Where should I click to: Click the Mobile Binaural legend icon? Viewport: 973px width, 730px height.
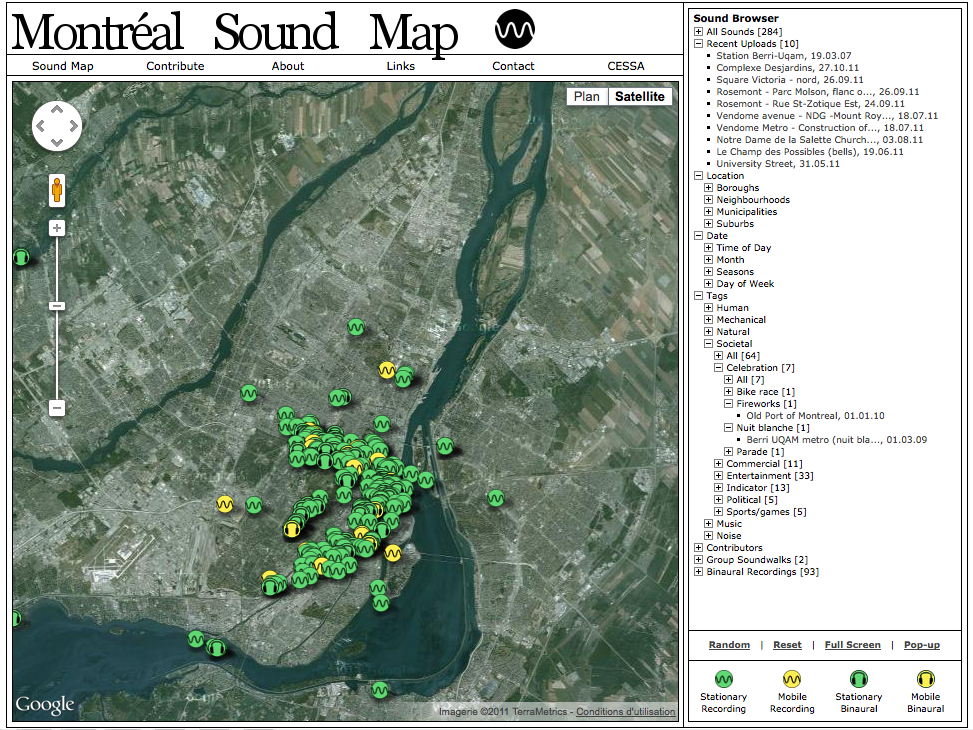925,678
